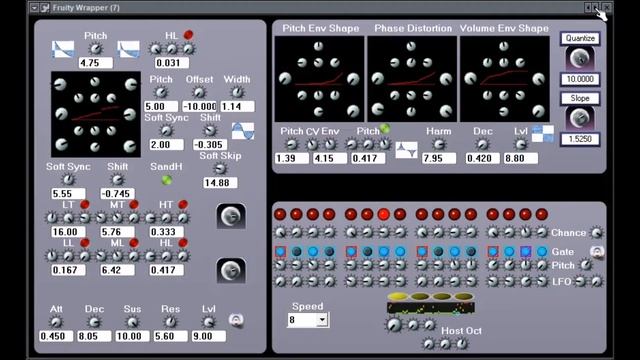Adjust the Chance knob at row end
Viewport: 640px width, 360px height.
coord(597,233)
